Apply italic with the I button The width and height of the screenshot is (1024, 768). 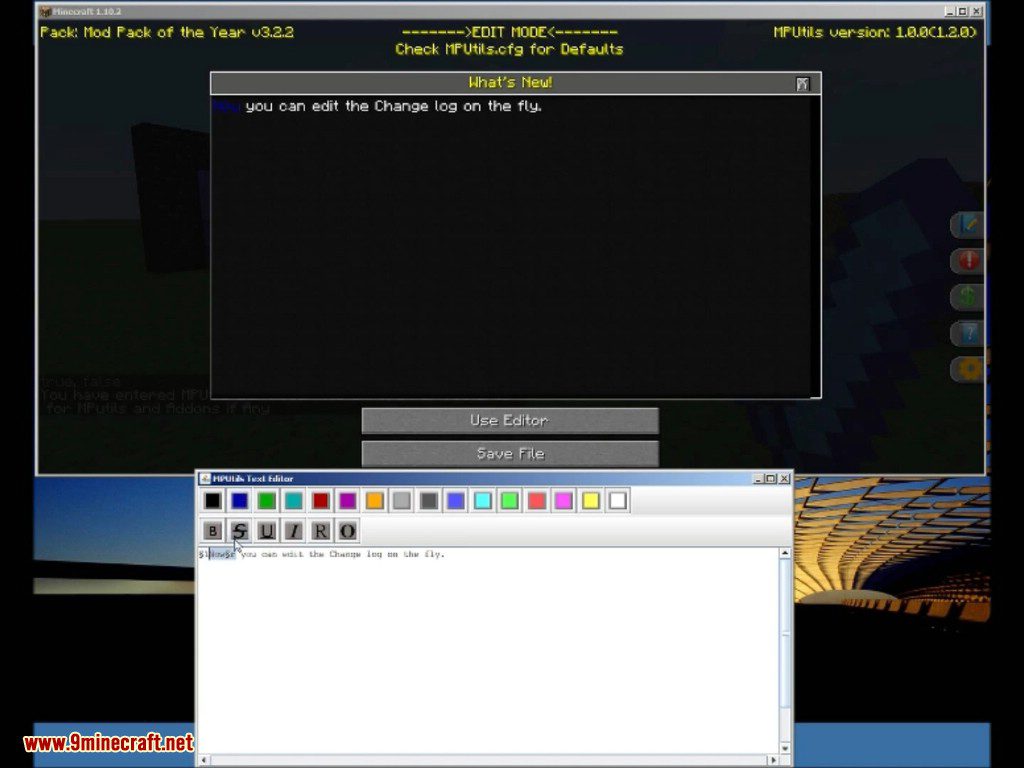pos(293,531)
